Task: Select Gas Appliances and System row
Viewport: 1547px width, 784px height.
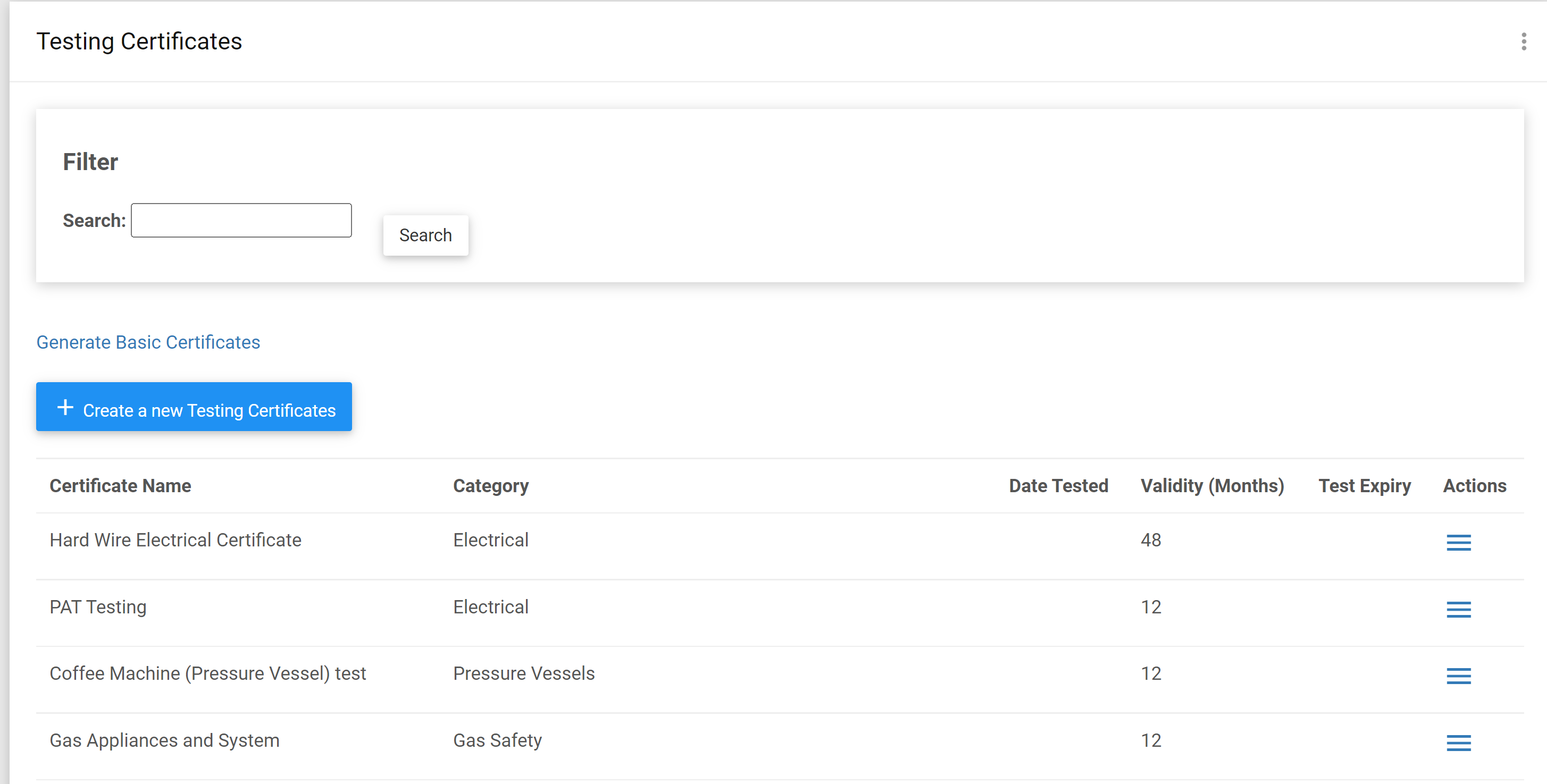Action: pos(164,740)
